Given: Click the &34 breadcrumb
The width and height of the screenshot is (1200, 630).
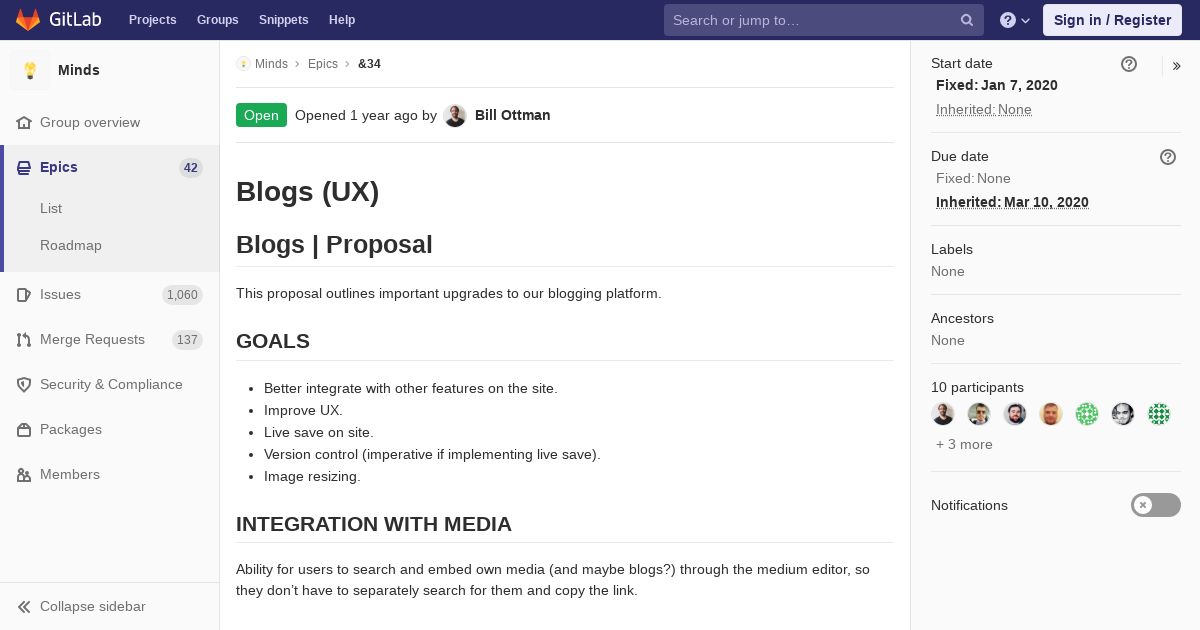Looking at the screenshot, I should pos(369,64).
